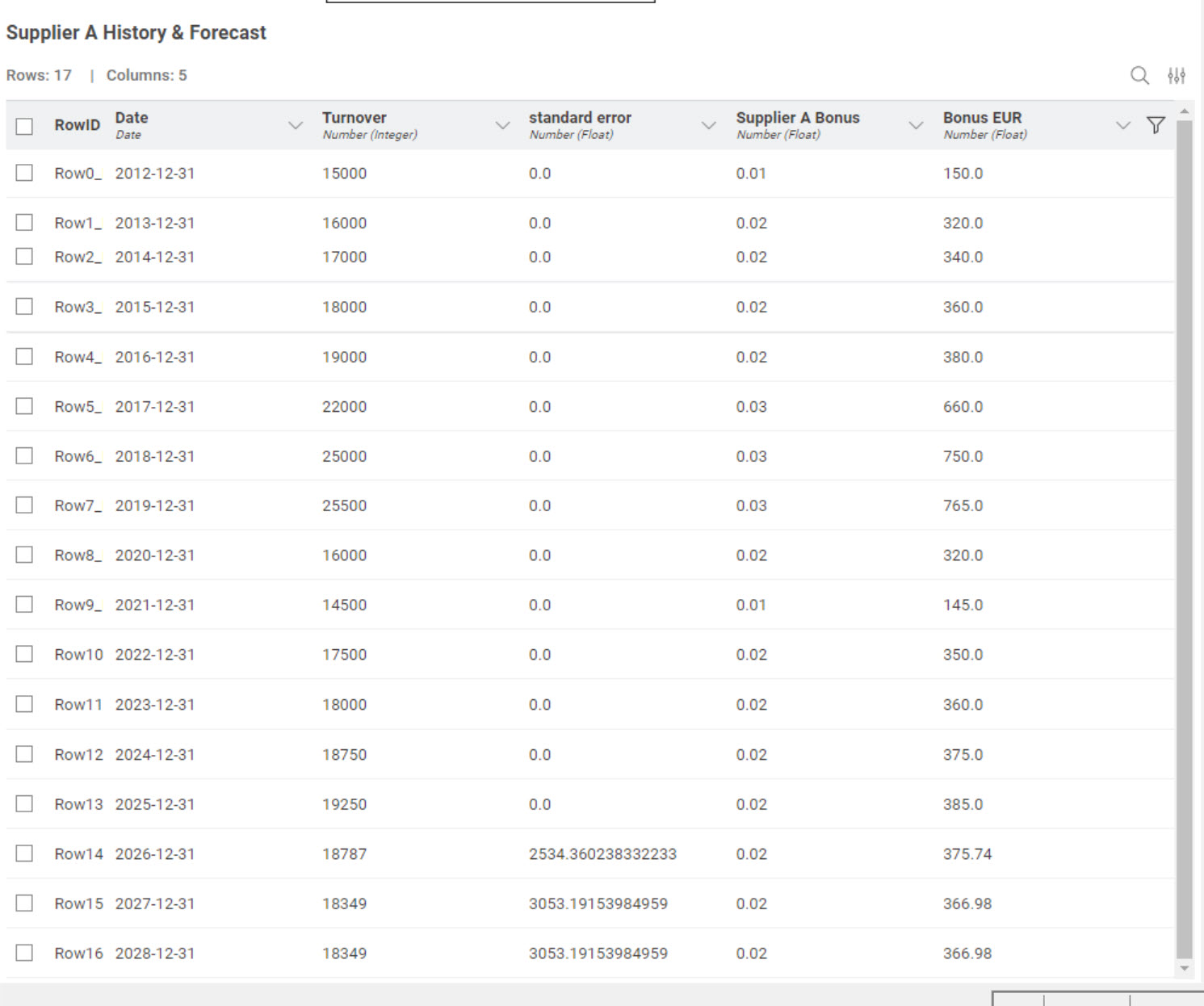1204x1006 pixels.
Task: Click the RowID column header
Action: click(77, 125)
